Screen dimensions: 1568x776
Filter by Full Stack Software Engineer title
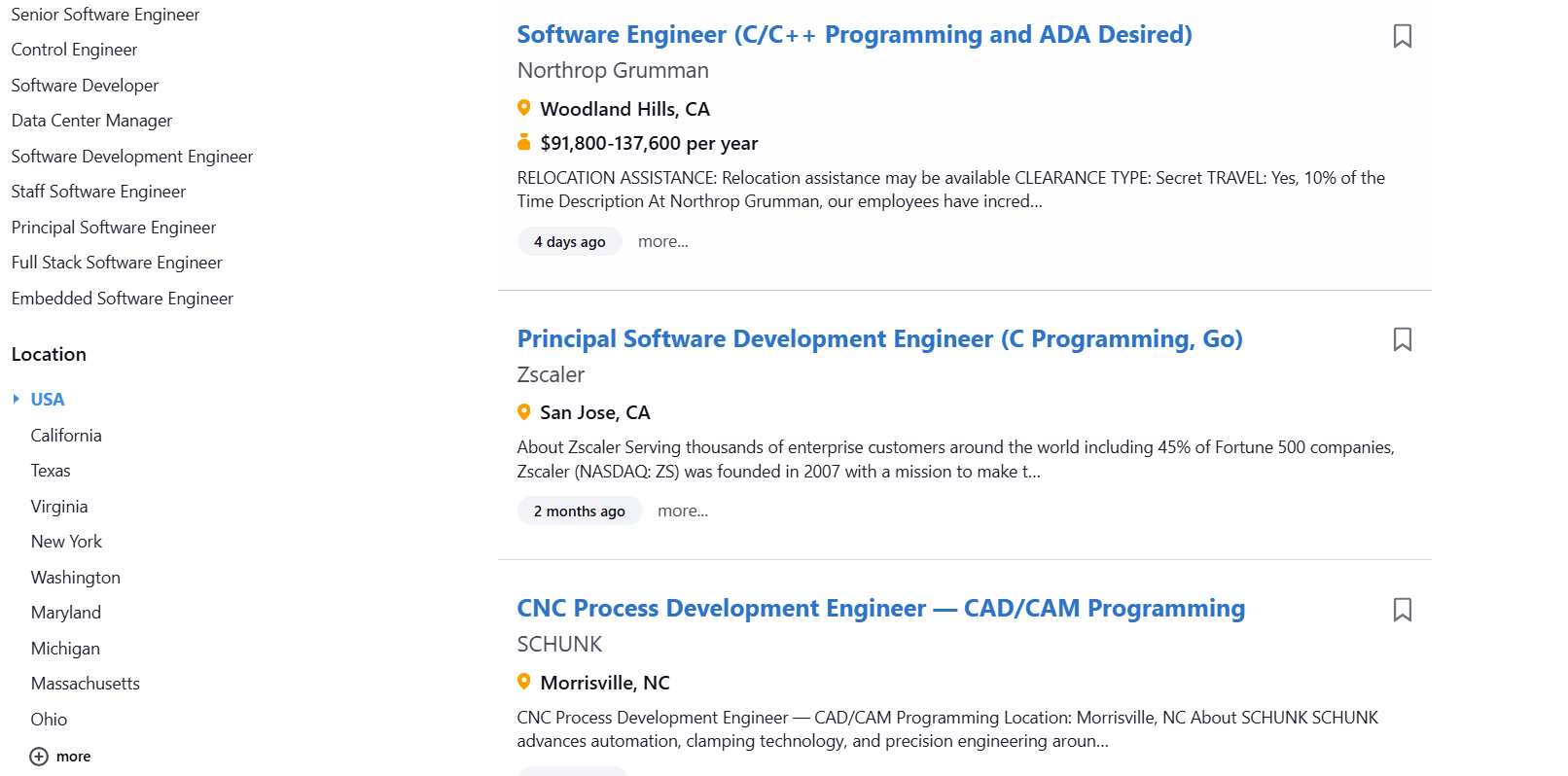pyautogui.click(x=117, y=263)
